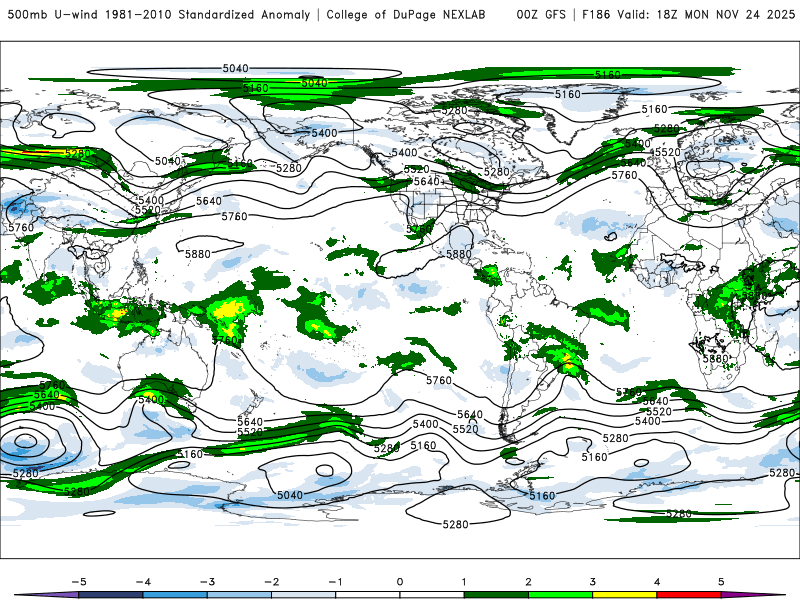Click the '1' colorbar tick label
Screen dimensions: 800x600
coord(464,582)
